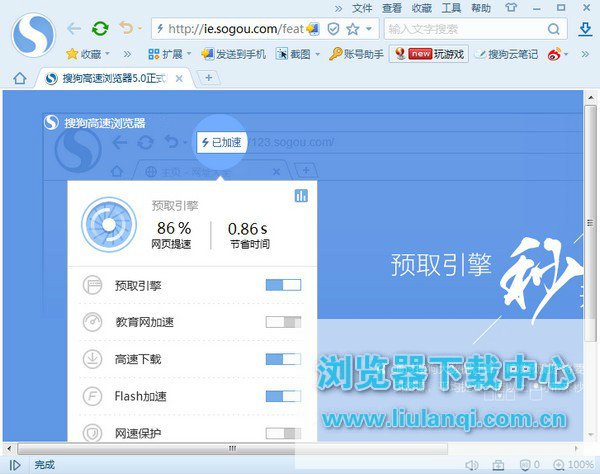Screen dimensions: 600x474
Task: Bookmark page with the star icon
Action: 352,29
